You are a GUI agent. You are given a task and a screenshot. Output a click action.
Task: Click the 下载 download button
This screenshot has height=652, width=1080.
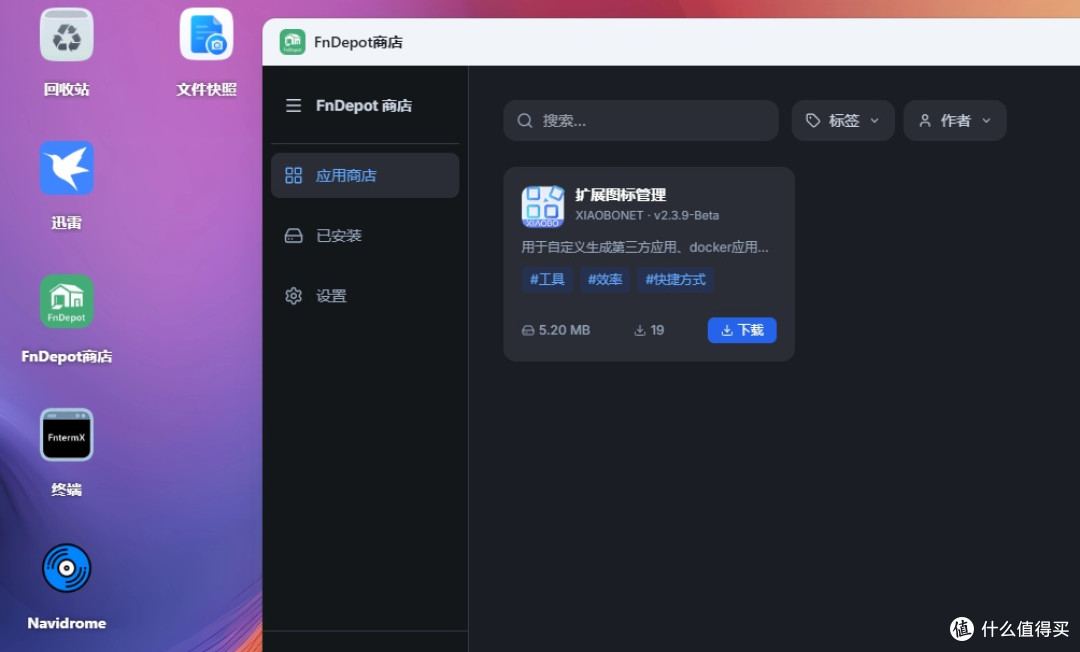(x=742, y=330)
